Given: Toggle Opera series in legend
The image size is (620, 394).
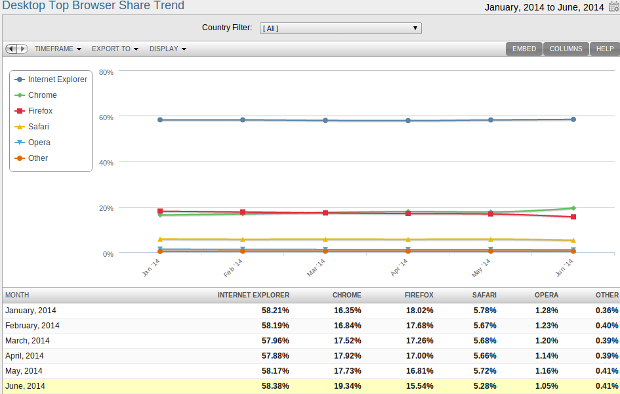Looking at the screenshot, I should click(x=32, y=142).
